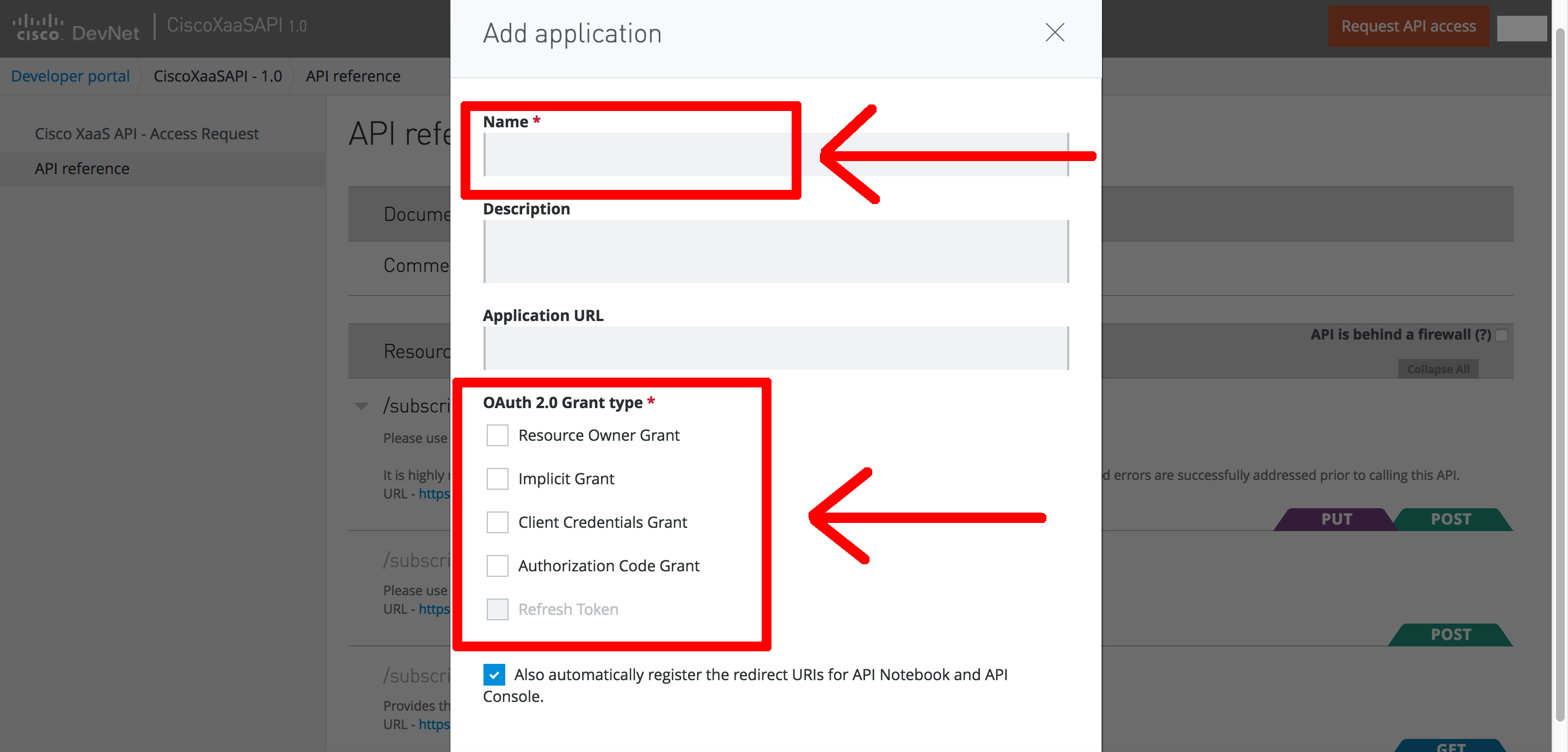
Task: Open the second resource https link
Action: (x=434, y=609)
